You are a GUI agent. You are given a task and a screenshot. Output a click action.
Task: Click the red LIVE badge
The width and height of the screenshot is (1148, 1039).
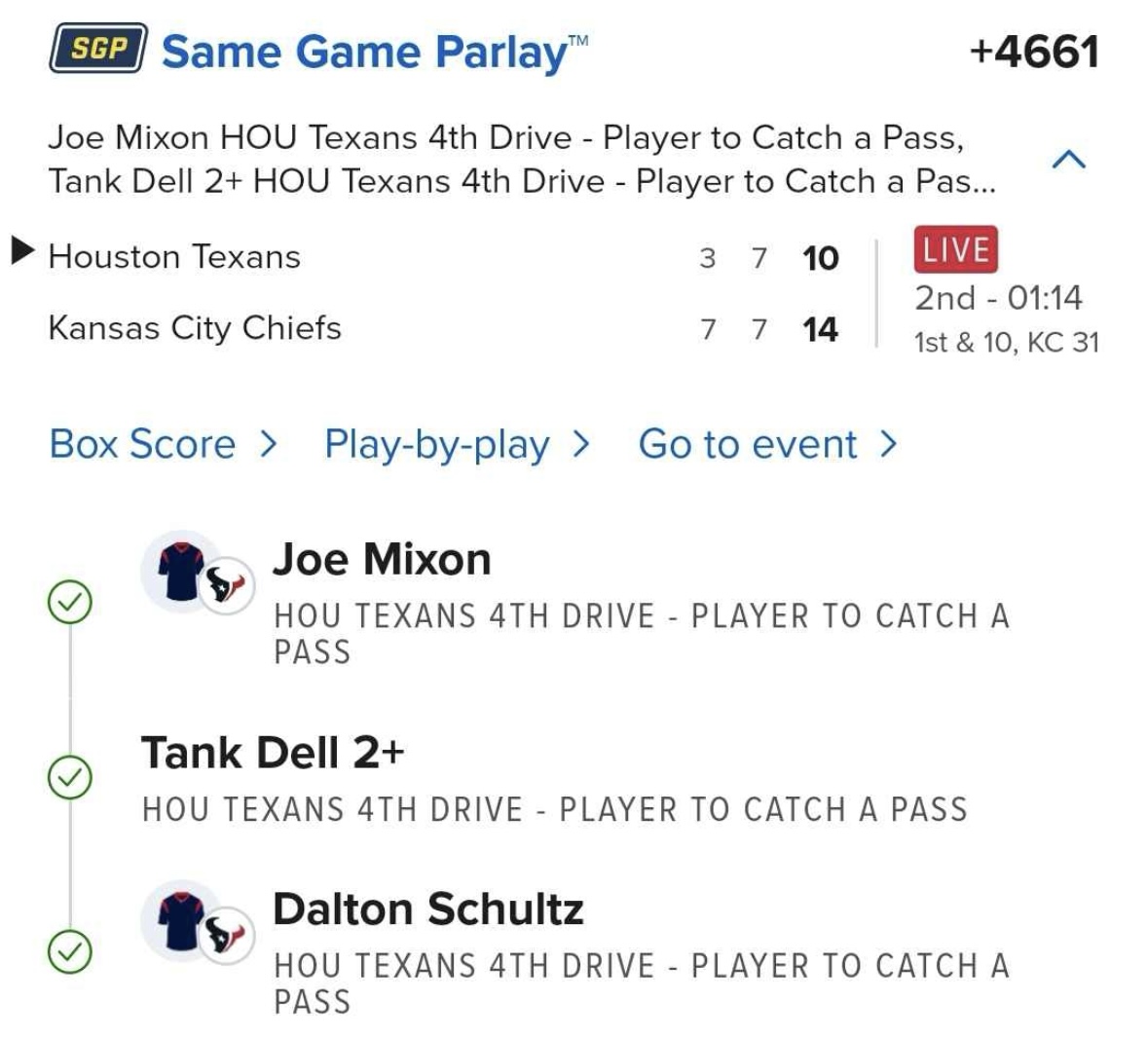click(x=955, y=250)
